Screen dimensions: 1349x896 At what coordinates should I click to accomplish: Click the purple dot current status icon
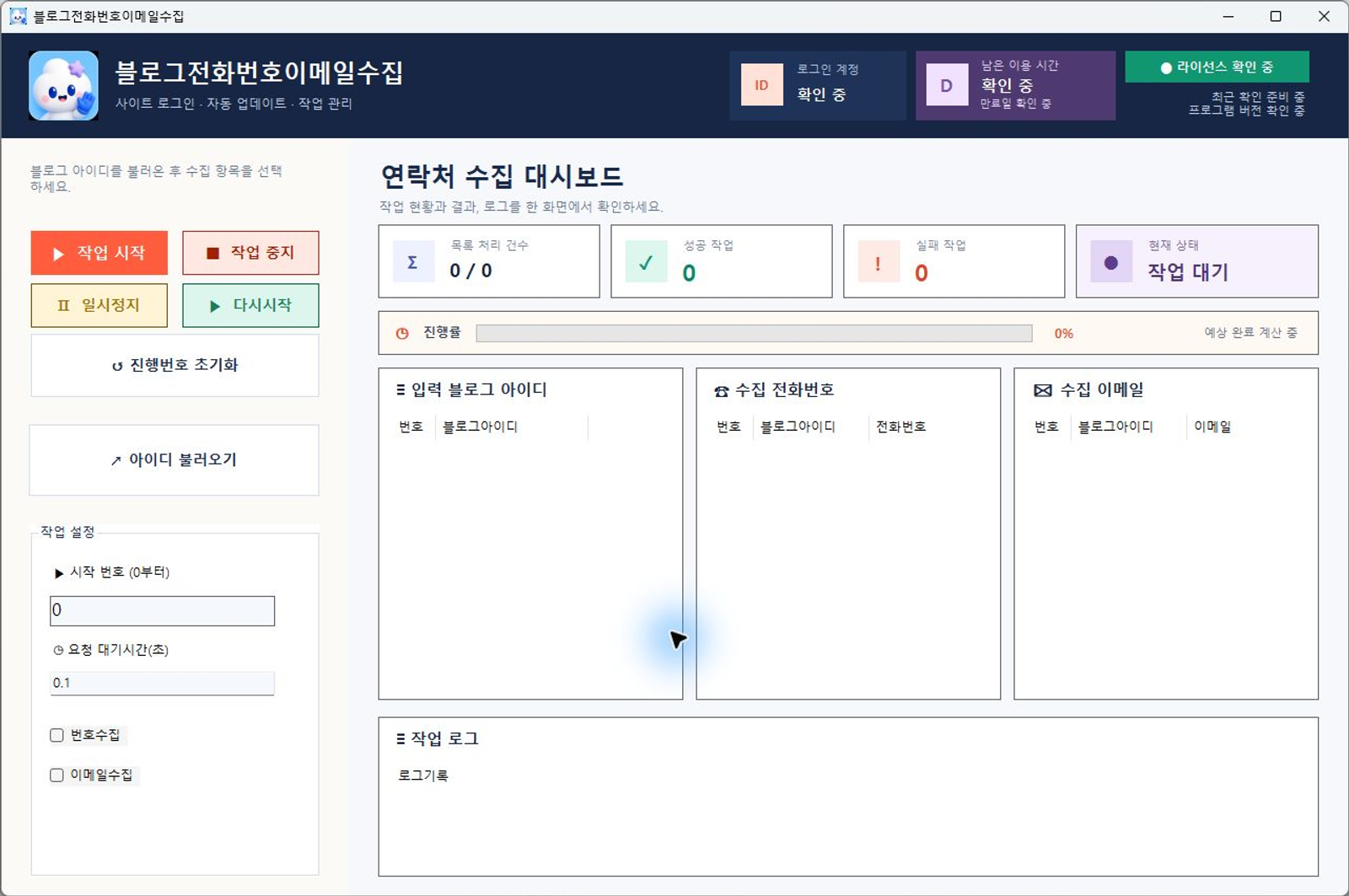coord(1111,262)
